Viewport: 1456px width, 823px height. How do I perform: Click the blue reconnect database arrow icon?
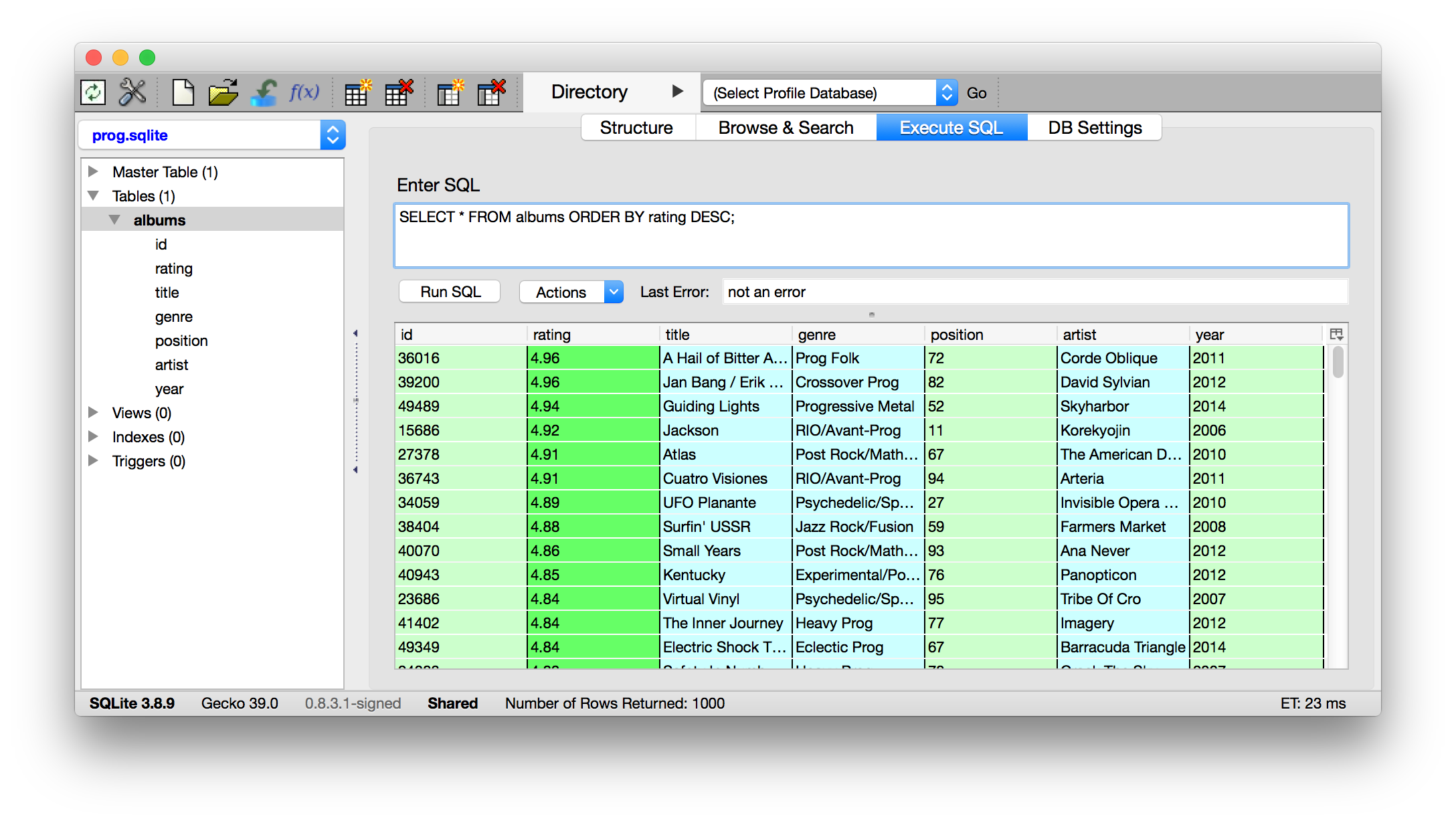(x=264, y=92)
